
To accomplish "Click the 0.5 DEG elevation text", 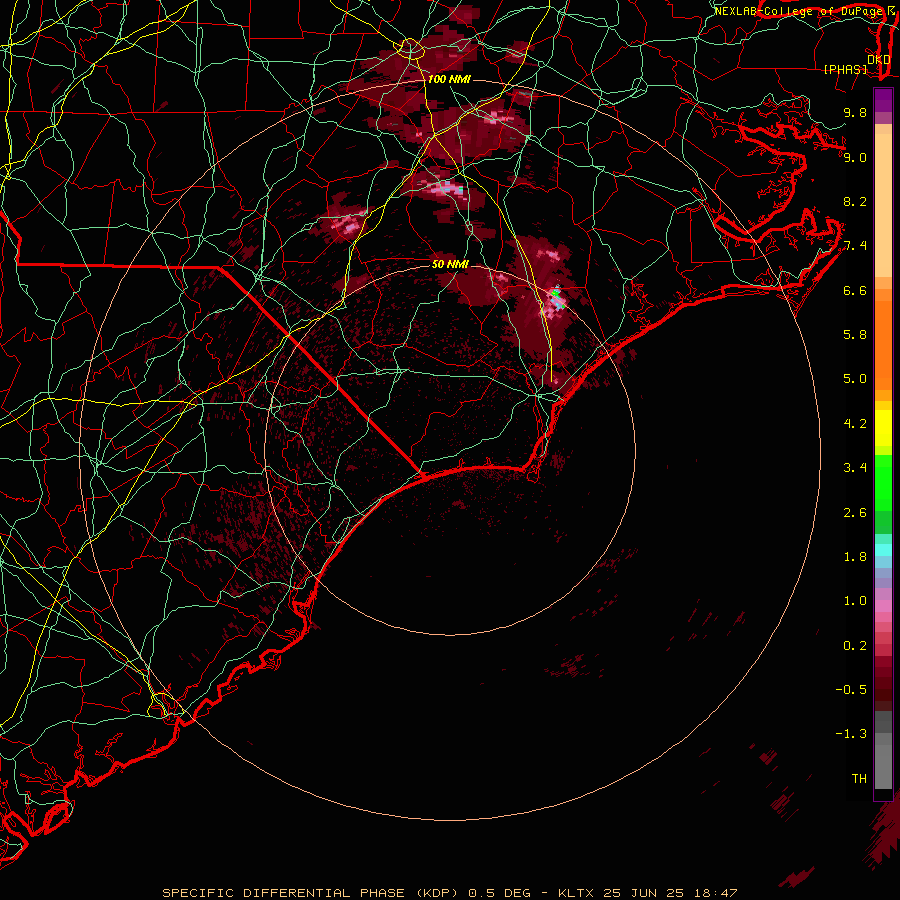I will click(x=498, y=893).
